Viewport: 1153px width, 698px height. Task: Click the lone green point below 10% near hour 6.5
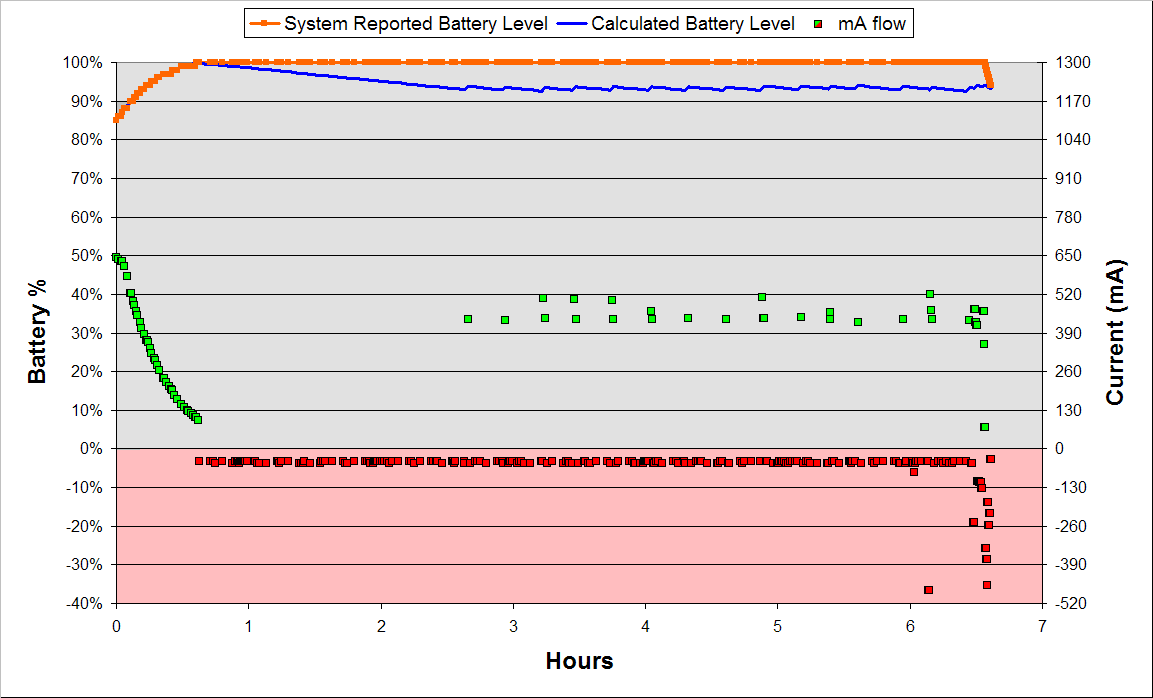click(983, 427)
